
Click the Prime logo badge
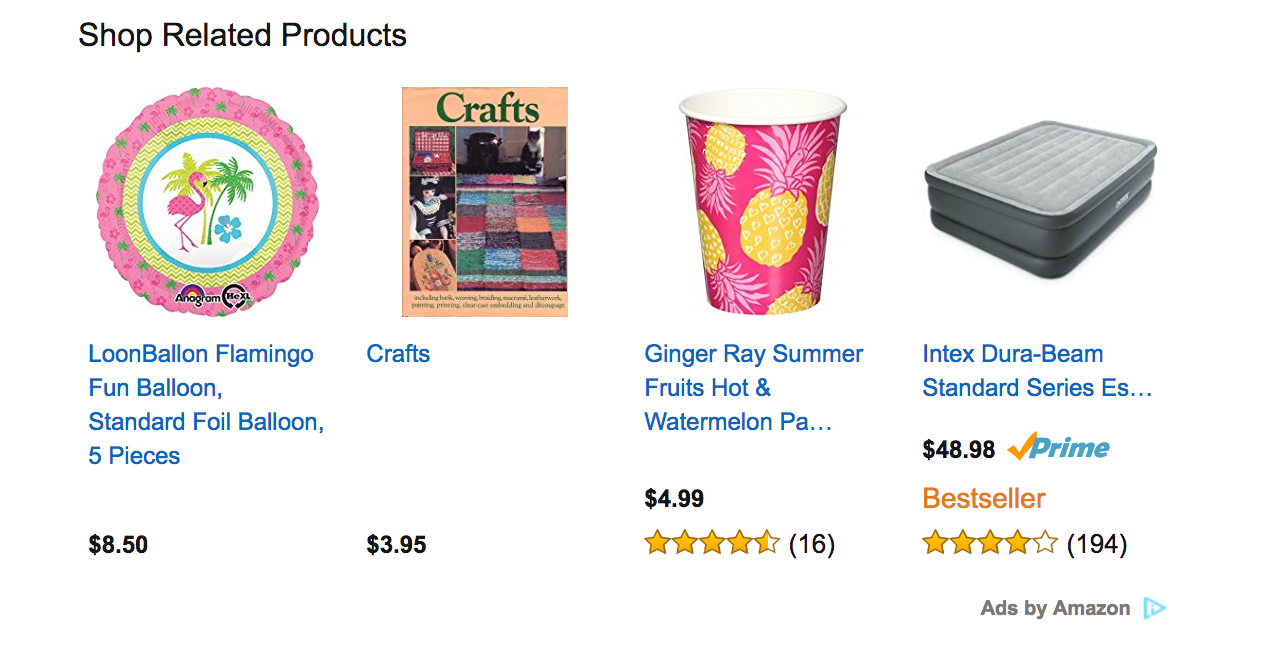coord(1058,448)
